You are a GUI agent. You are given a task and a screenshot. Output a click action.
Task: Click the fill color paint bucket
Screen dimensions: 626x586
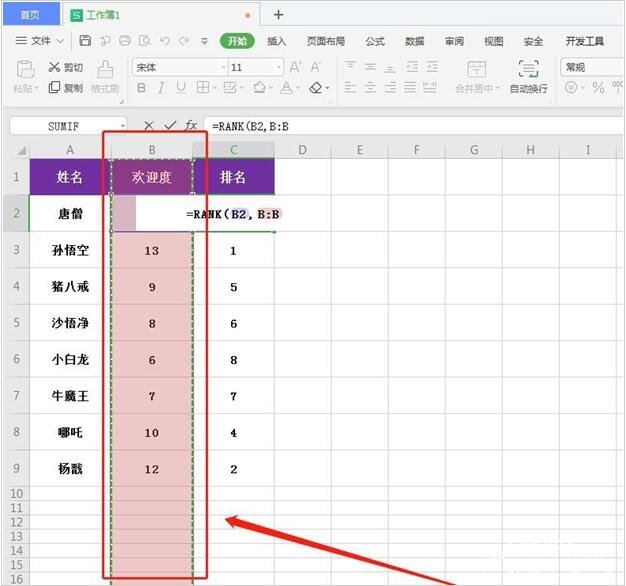click(x=260, y=88)
